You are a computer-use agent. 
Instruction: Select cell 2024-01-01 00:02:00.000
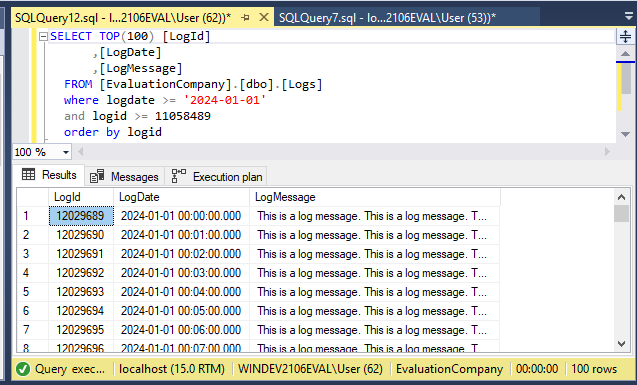pos(182,254)
